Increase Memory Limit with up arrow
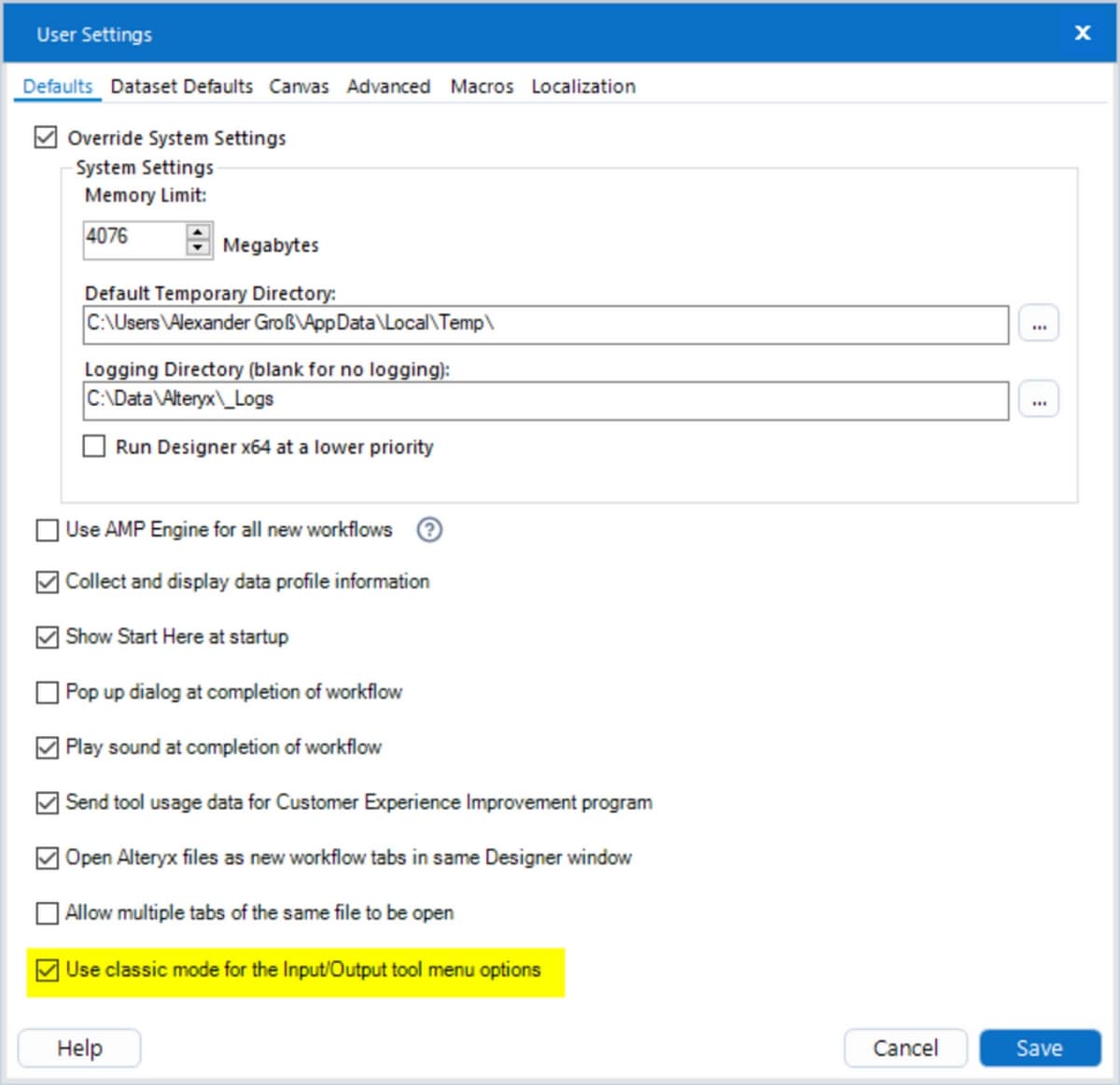 pyautogui.click(x=198, y=231)
